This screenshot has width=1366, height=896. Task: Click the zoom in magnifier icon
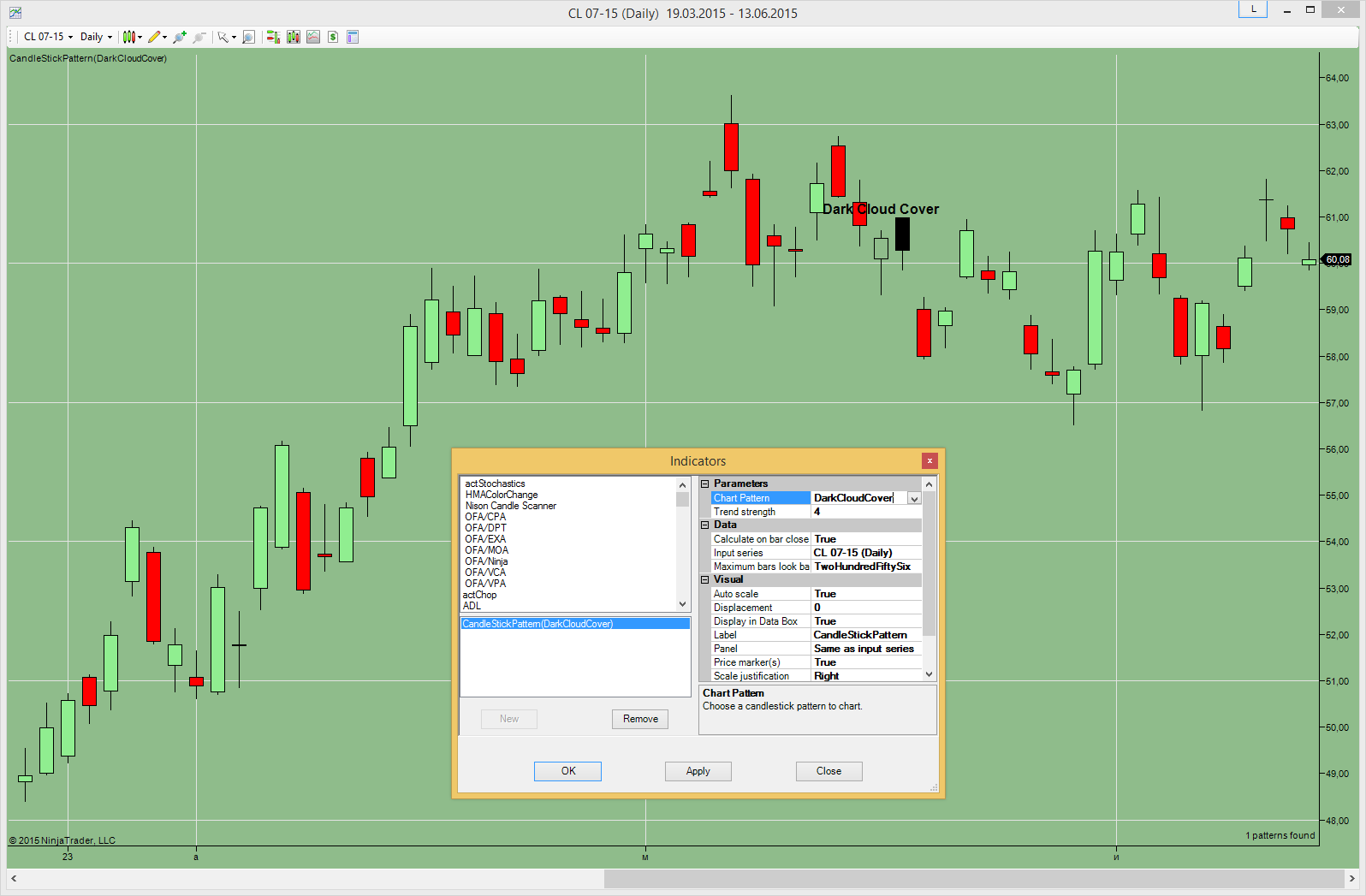tap(179, 37)
